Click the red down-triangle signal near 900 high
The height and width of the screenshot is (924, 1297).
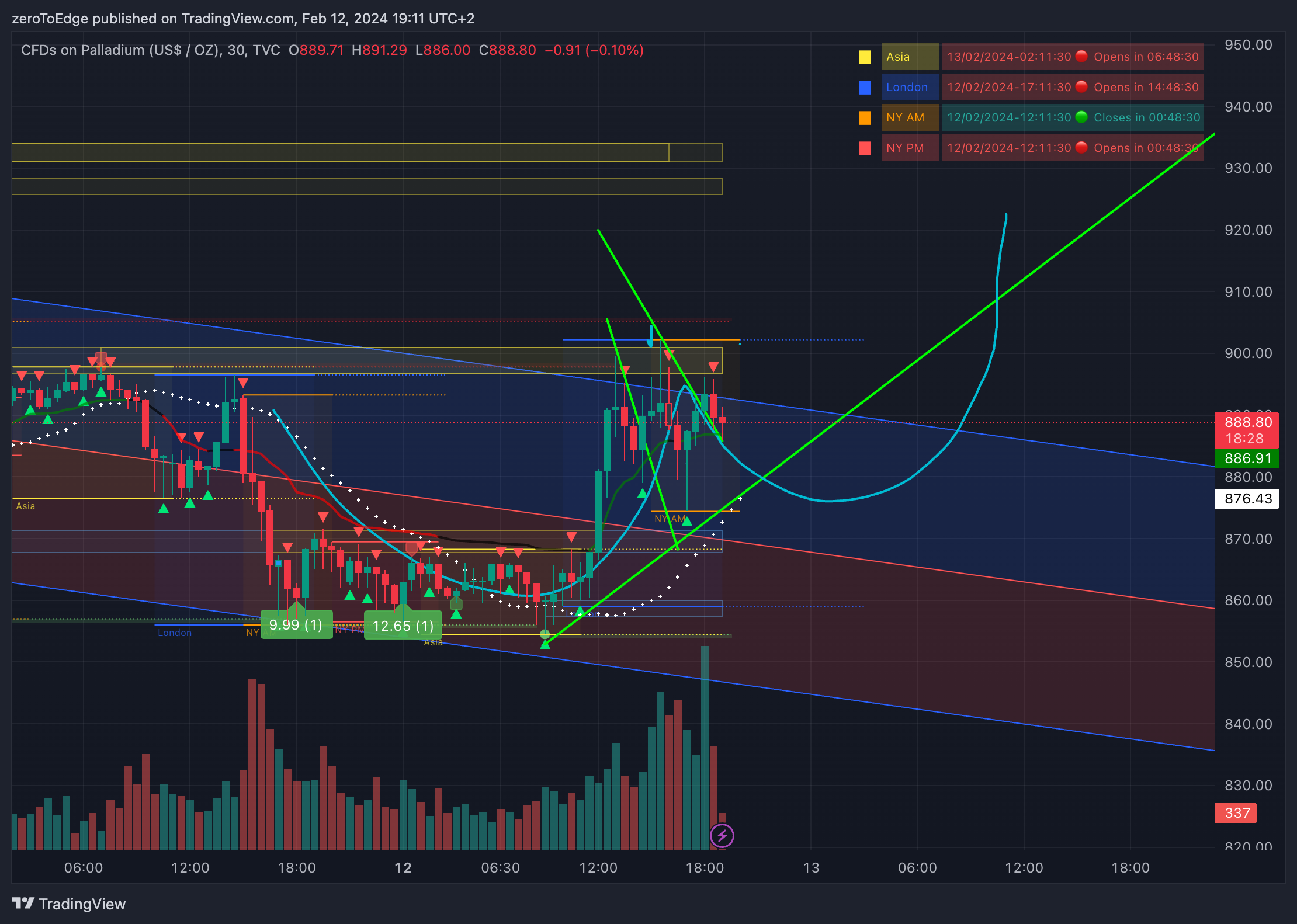point(669,355)
